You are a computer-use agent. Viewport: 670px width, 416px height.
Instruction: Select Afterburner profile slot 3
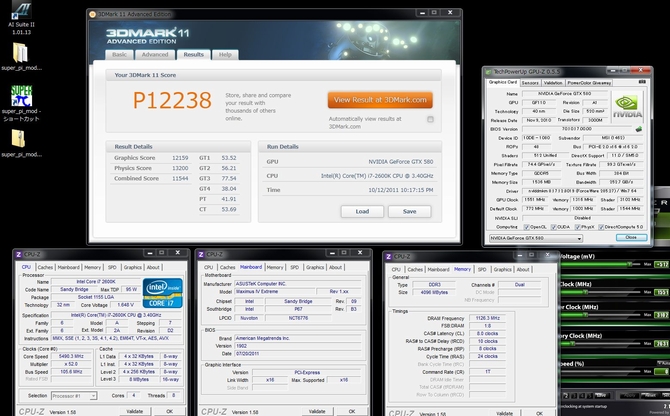pos(574,395)
